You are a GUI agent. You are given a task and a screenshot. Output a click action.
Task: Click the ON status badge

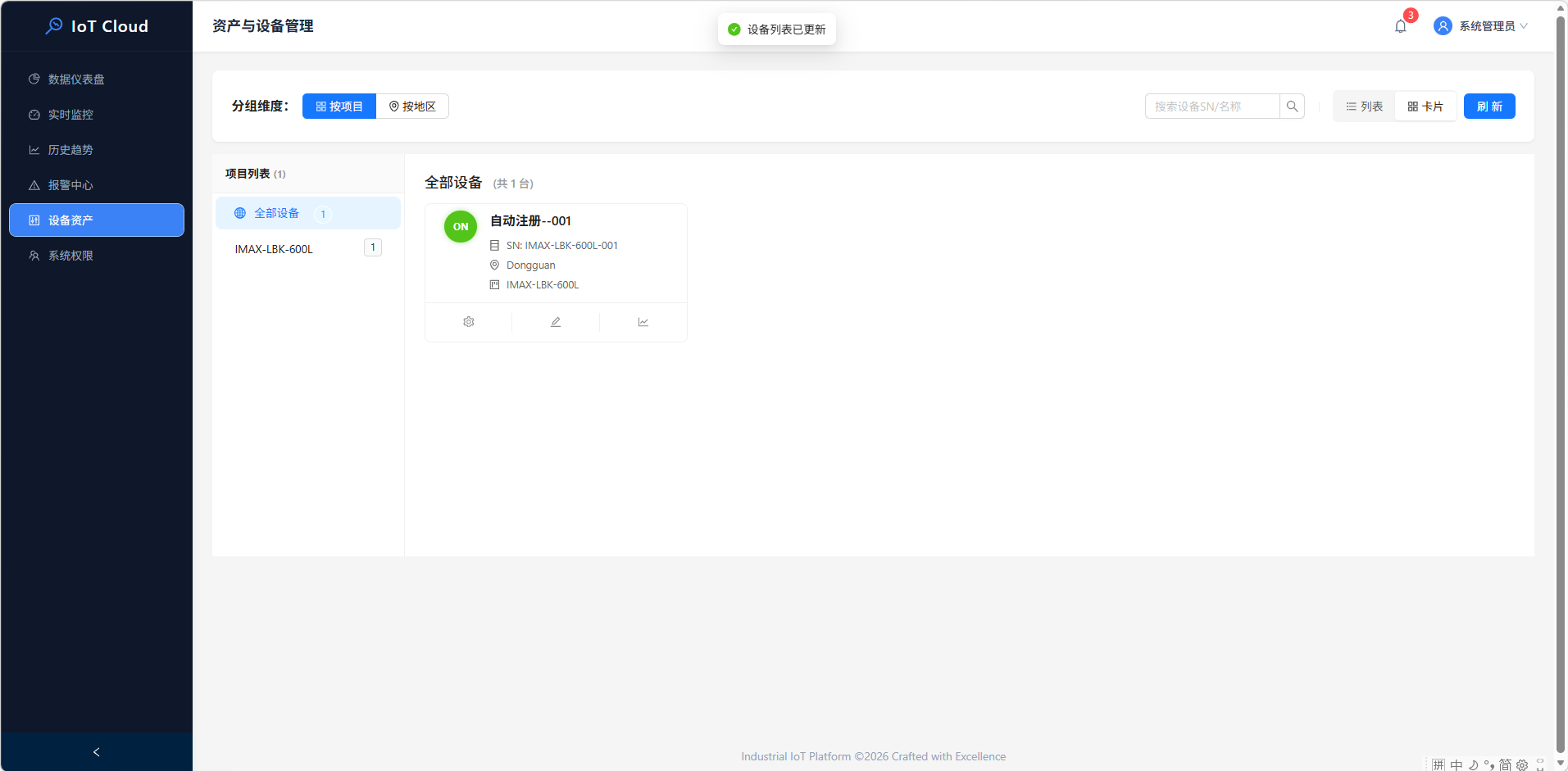(461, 227)
